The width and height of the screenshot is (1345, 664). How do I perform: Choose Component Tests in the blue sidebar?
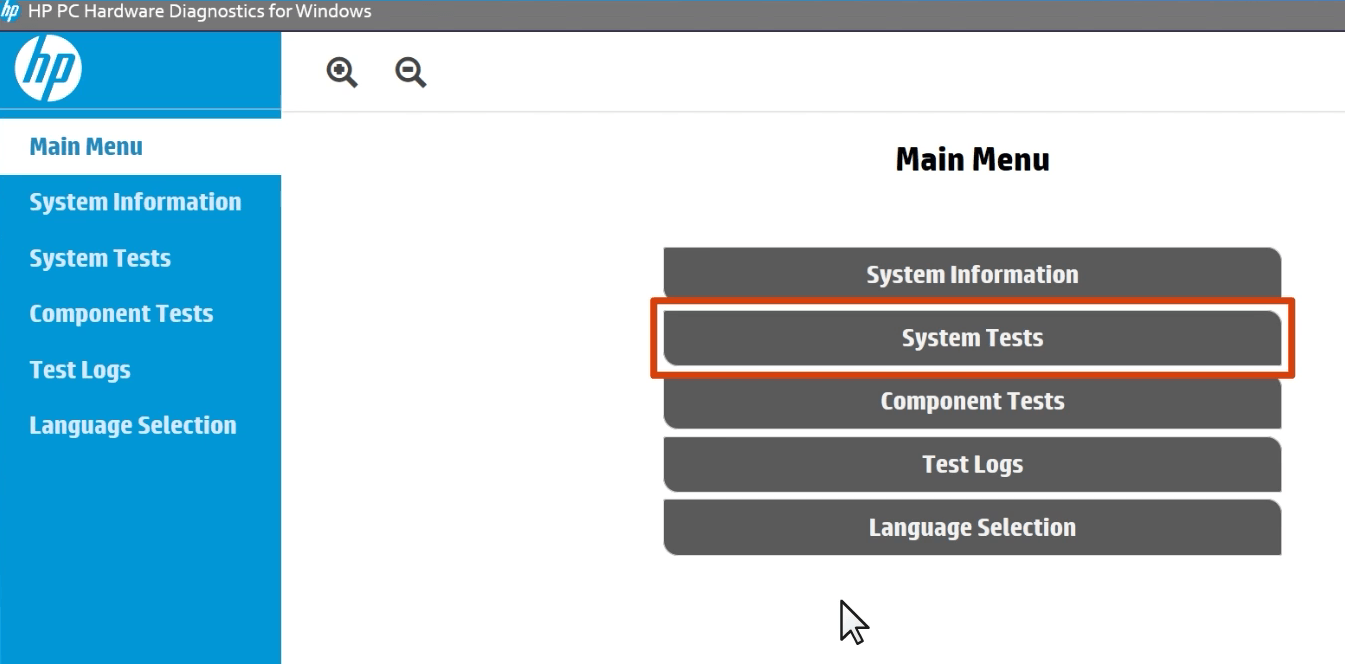(x=121, y=314)
